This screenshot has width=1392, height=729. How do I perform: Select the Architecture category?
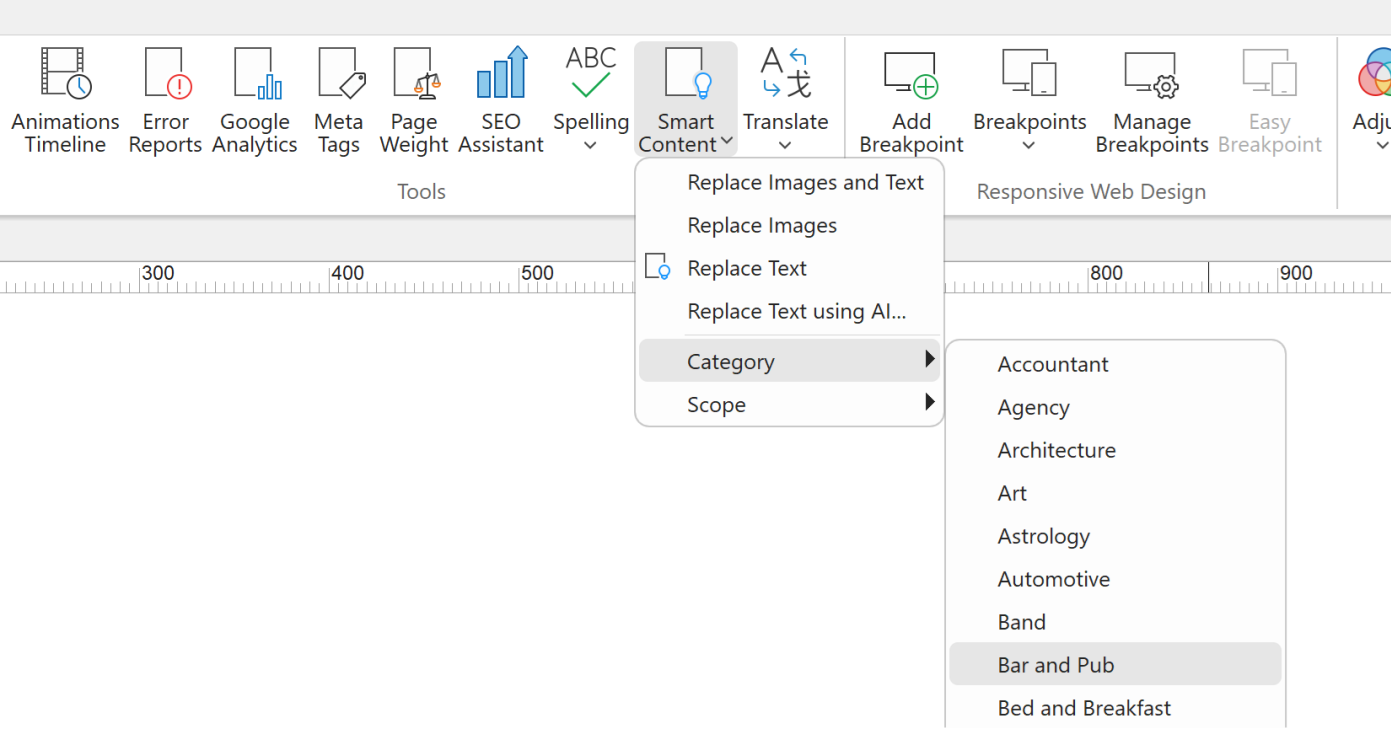coord(1056,450)
